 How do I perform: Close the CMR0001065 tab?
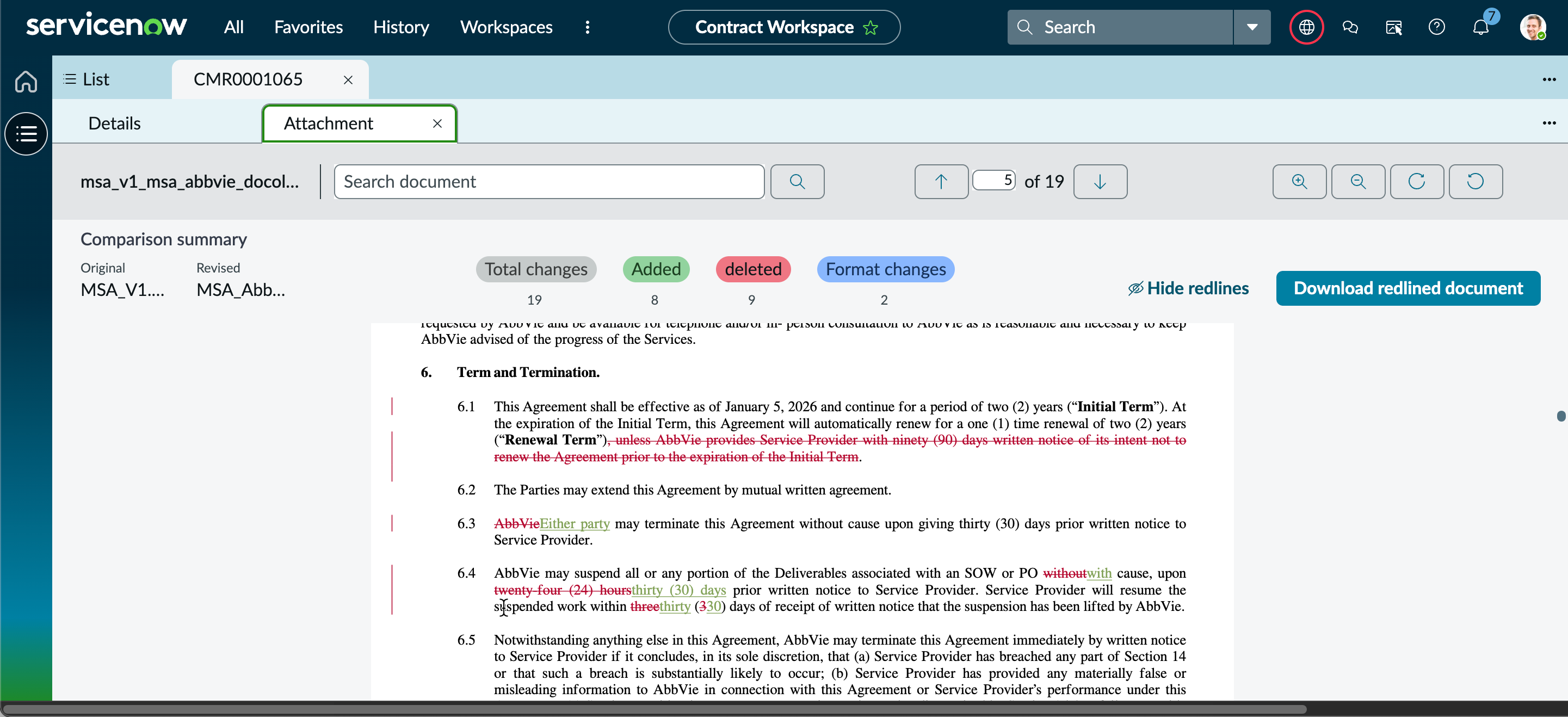coord(348,80)
